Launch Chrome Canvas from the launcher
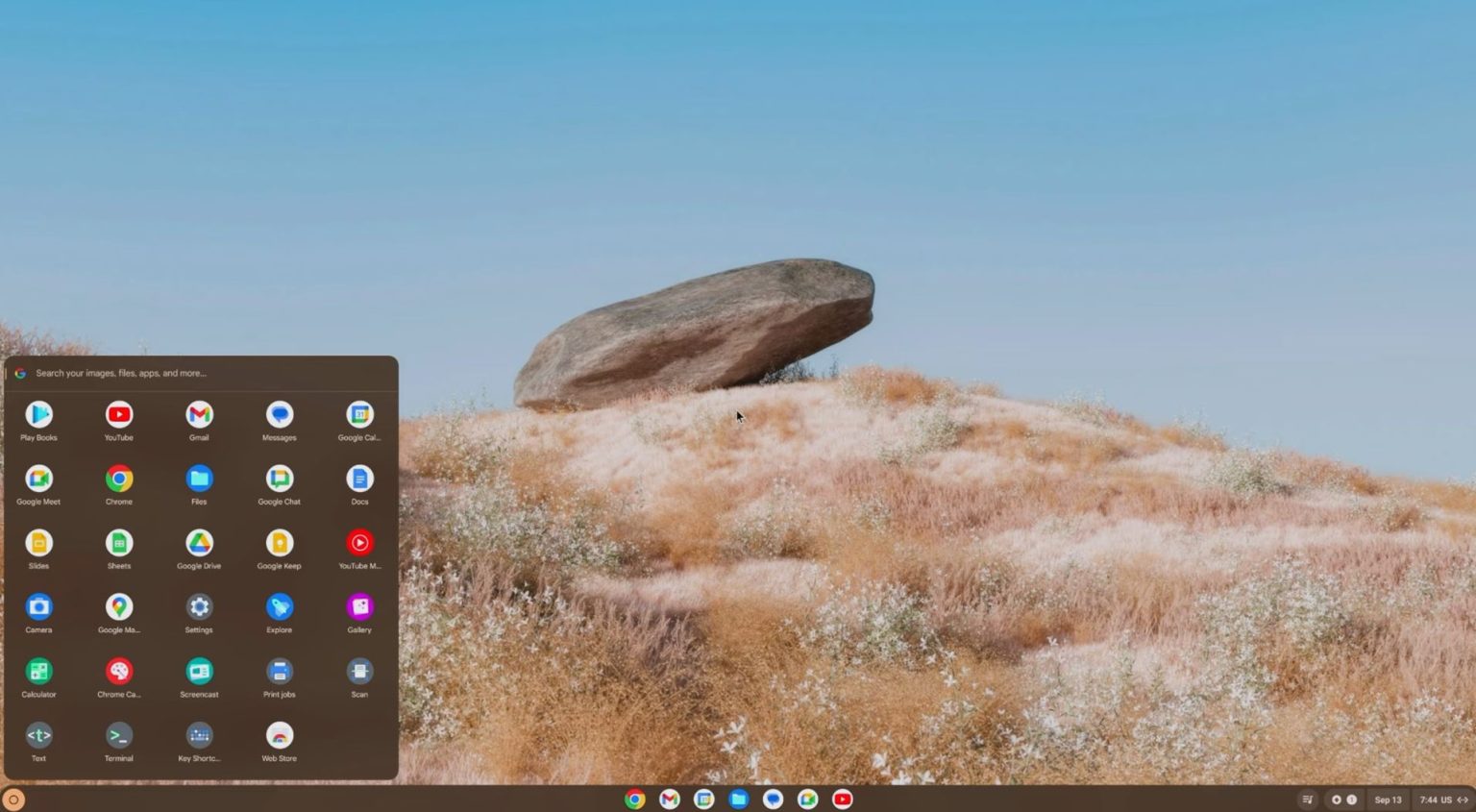The height and width of the screenshot is (812, 1476). (118, 670)
